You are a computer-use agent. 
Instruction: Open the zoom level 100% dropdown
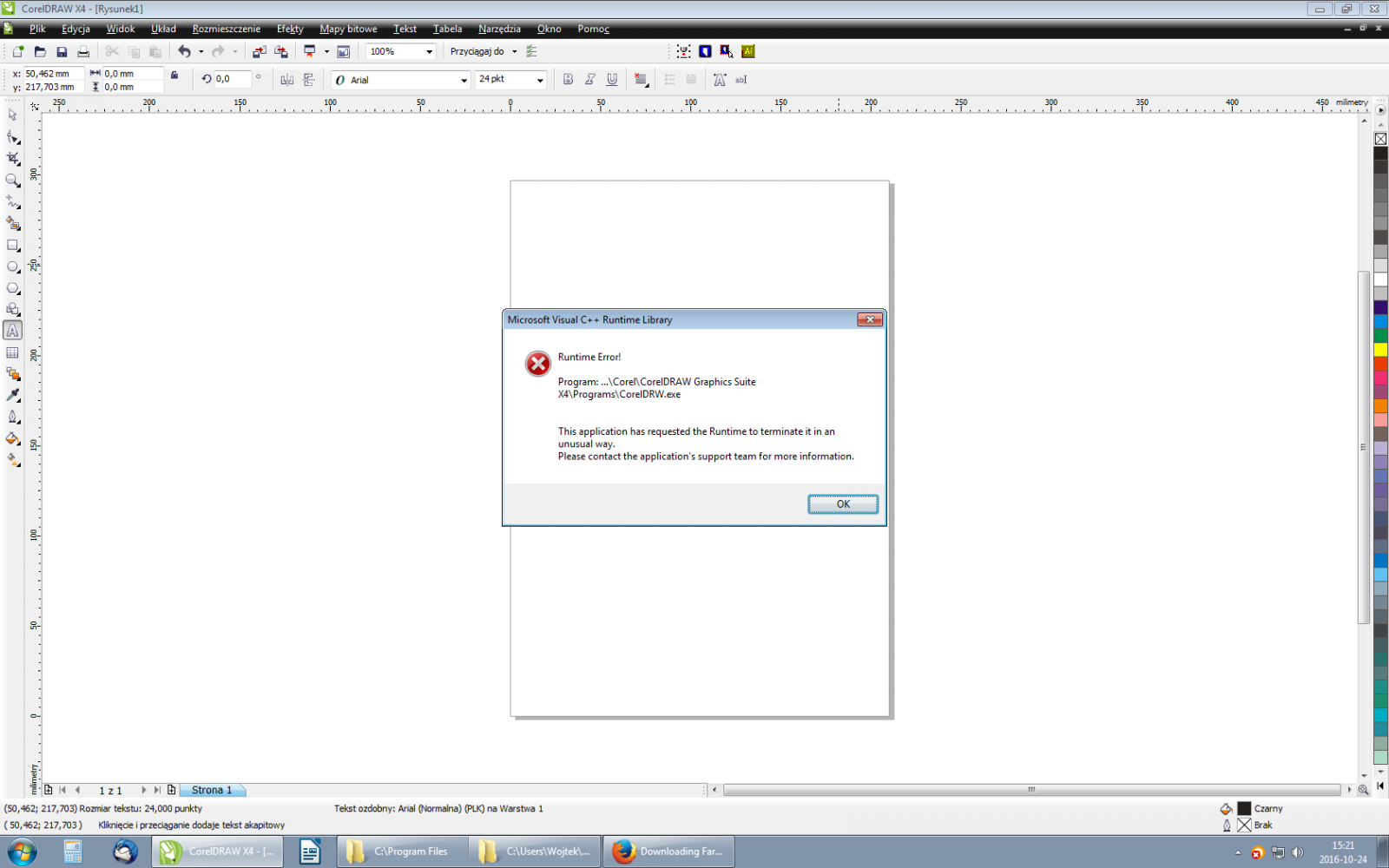429,52
